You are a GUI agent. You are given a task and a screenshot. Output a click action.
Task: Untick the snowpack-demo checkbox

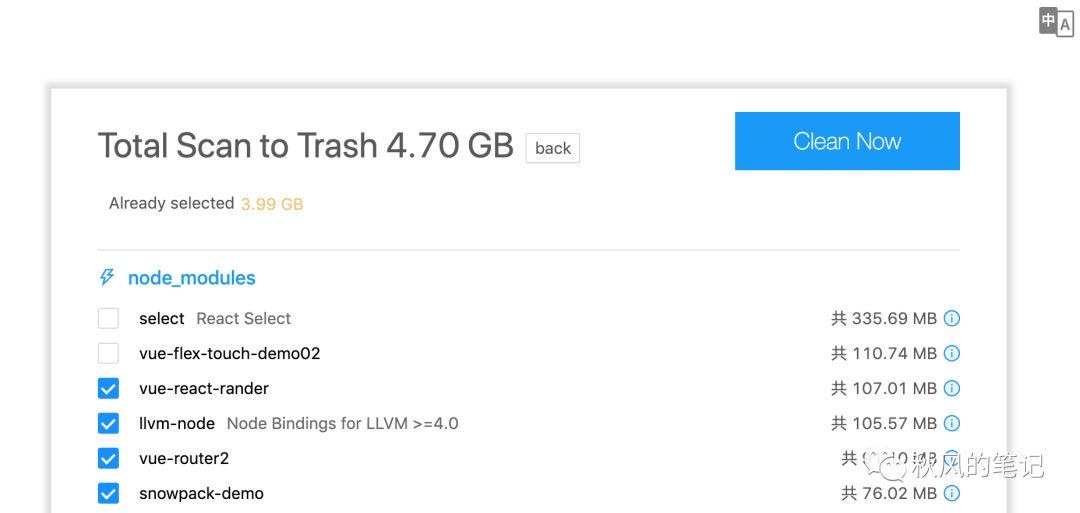108,493
